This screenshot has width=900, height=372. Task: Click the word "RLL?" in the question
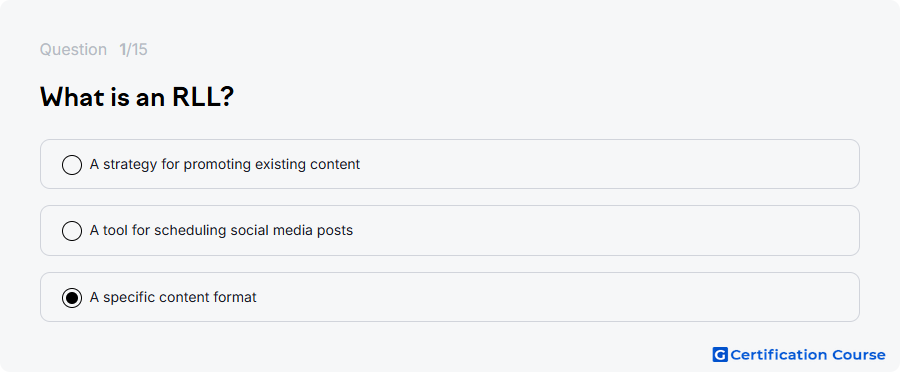(x=203, y=97)
